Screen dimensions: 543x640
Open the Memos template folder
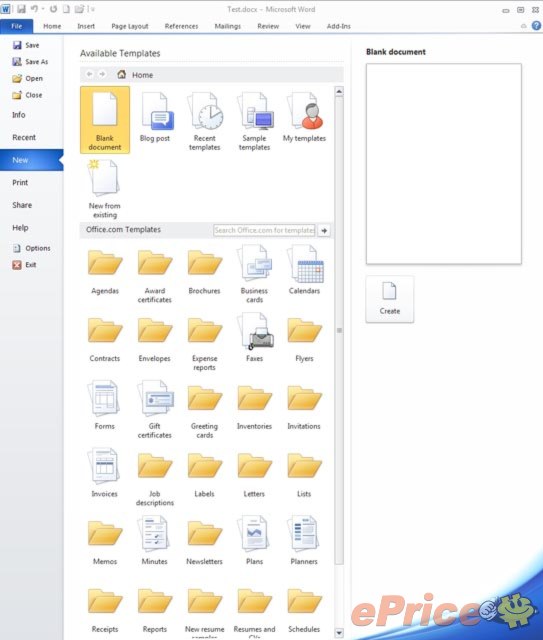point(105,542)
